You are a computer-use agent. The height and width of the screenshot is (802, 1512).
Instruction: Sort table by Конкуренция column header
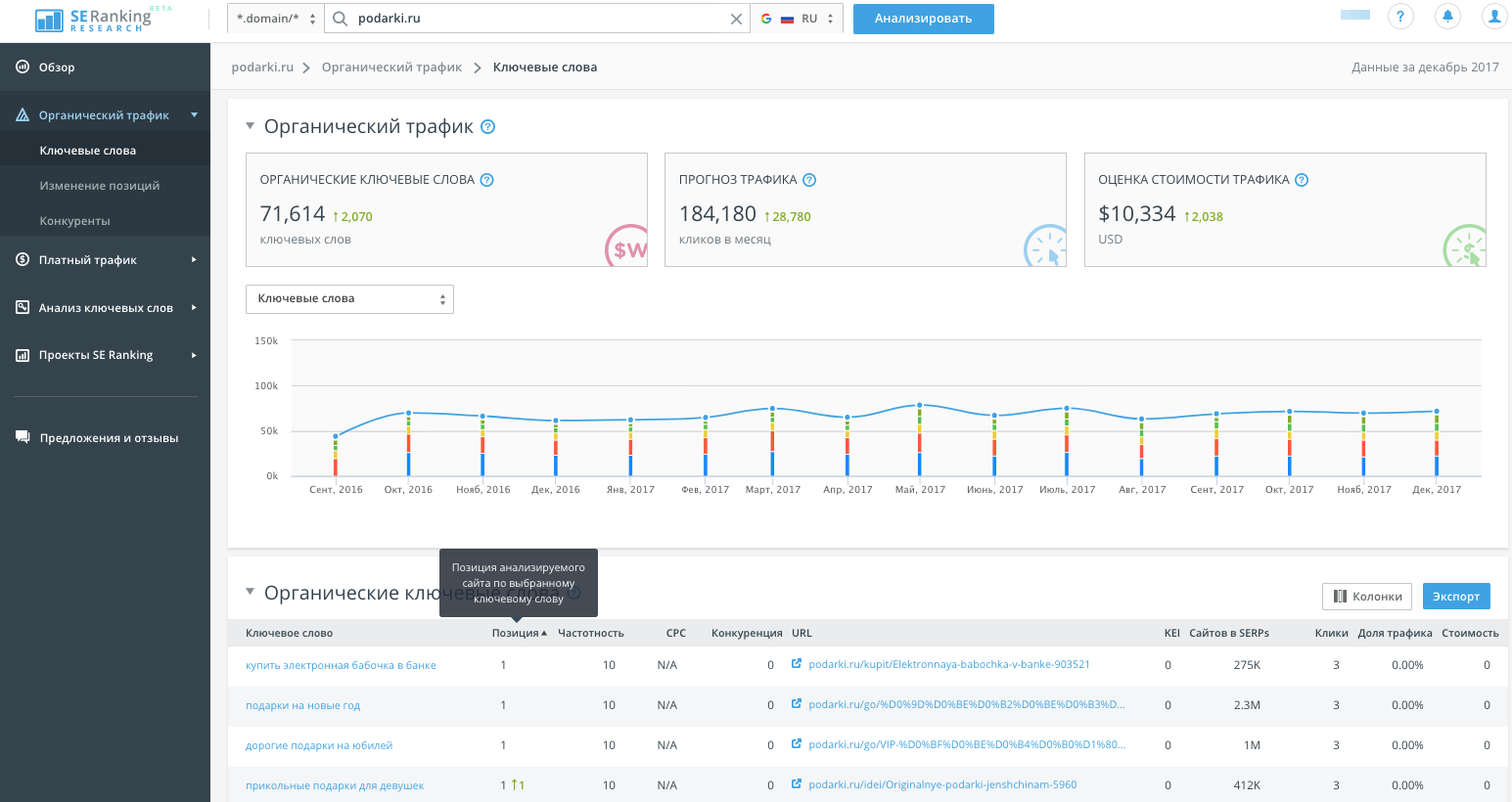747,633
